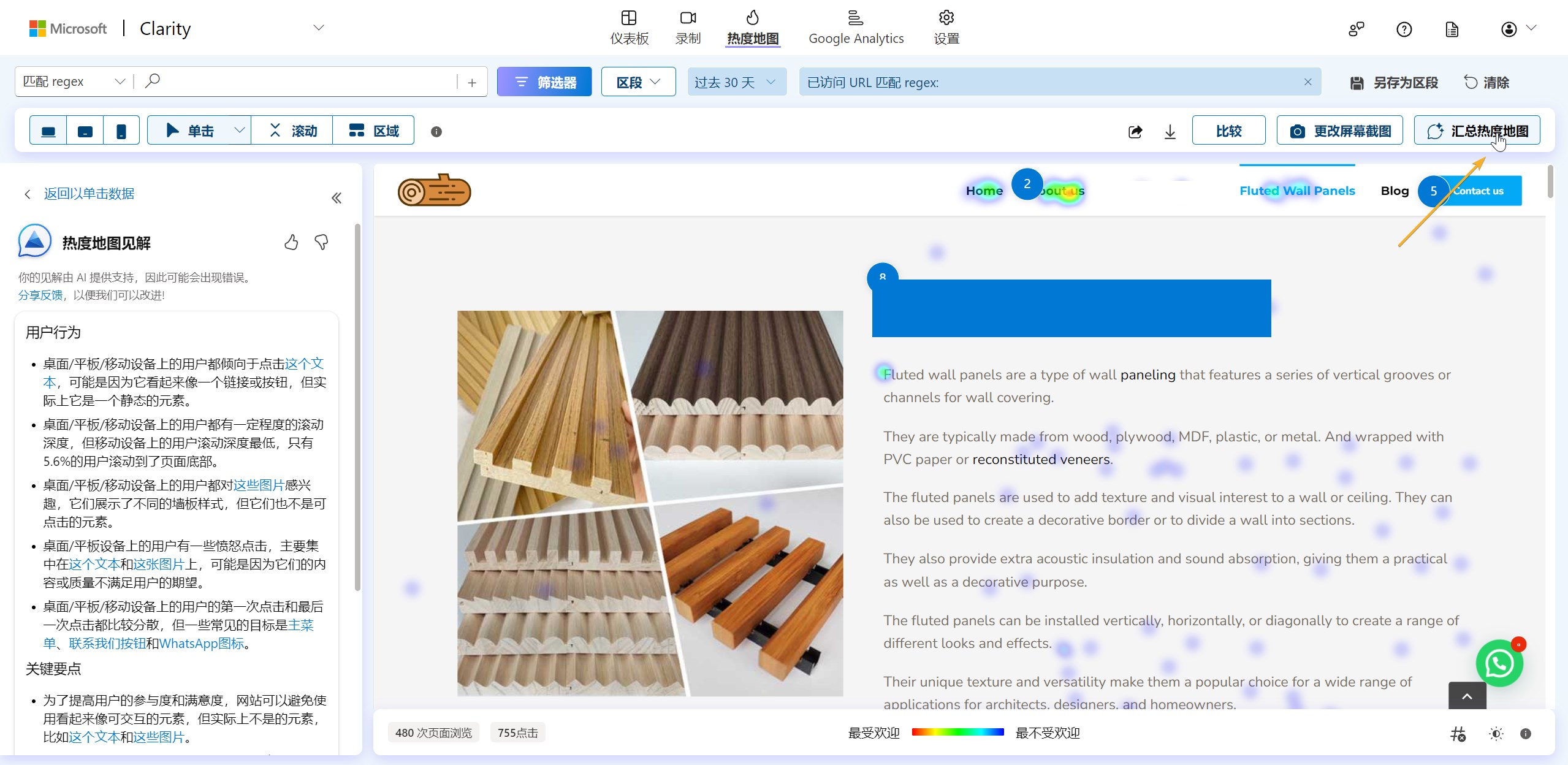Open the help question mark icon

(x=1404, y=29)
